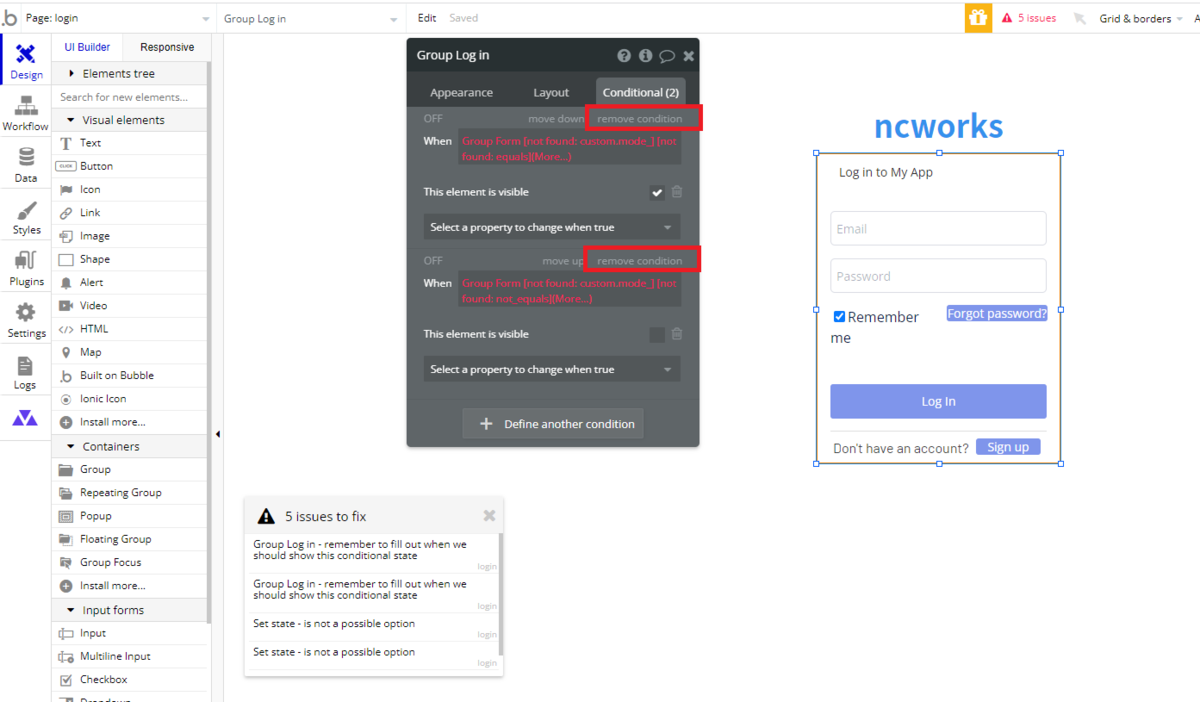The width and height of the screenshot is (1200, 702).
Task: Click the Search for new elements field
Action: pyautogui.click(x=130, y=97)
